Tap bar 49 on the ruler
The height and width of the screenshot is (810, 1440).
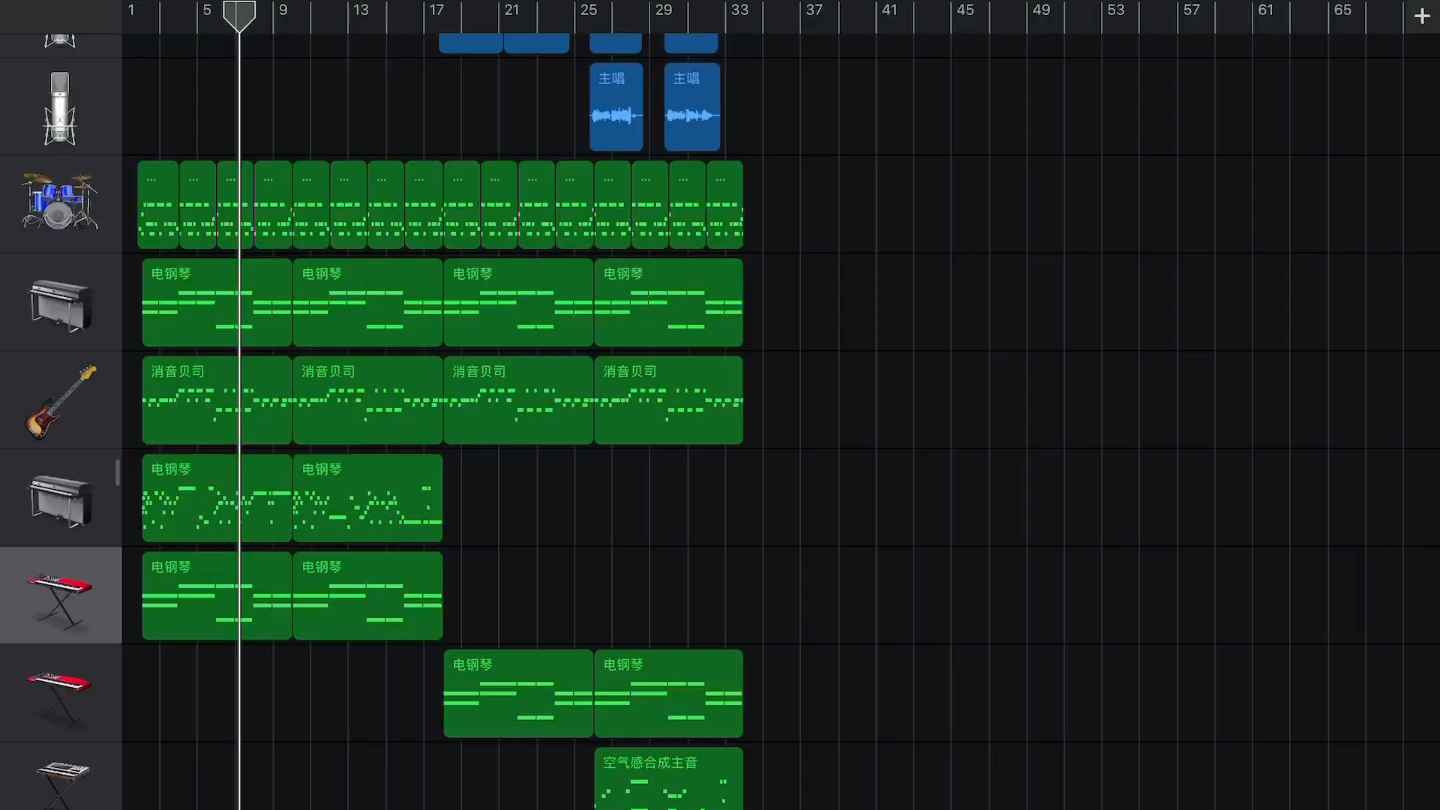click(x=1041, y=10)
